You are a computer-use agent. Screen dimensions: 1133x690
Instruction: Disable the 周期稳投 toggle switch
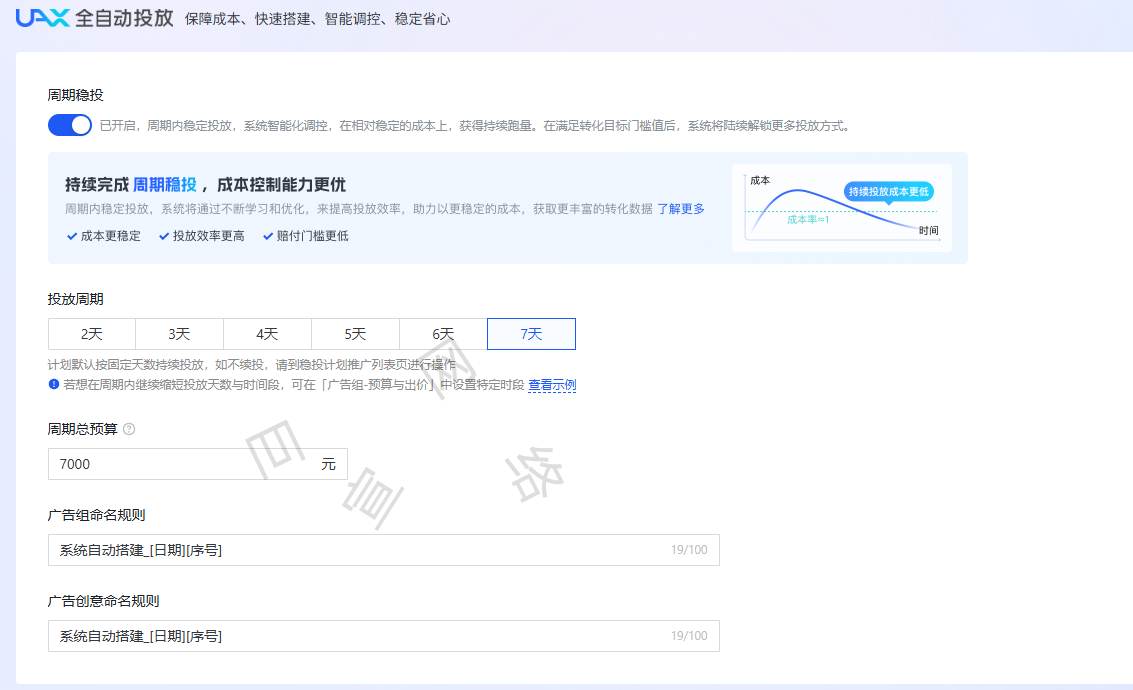pos(69,123)
